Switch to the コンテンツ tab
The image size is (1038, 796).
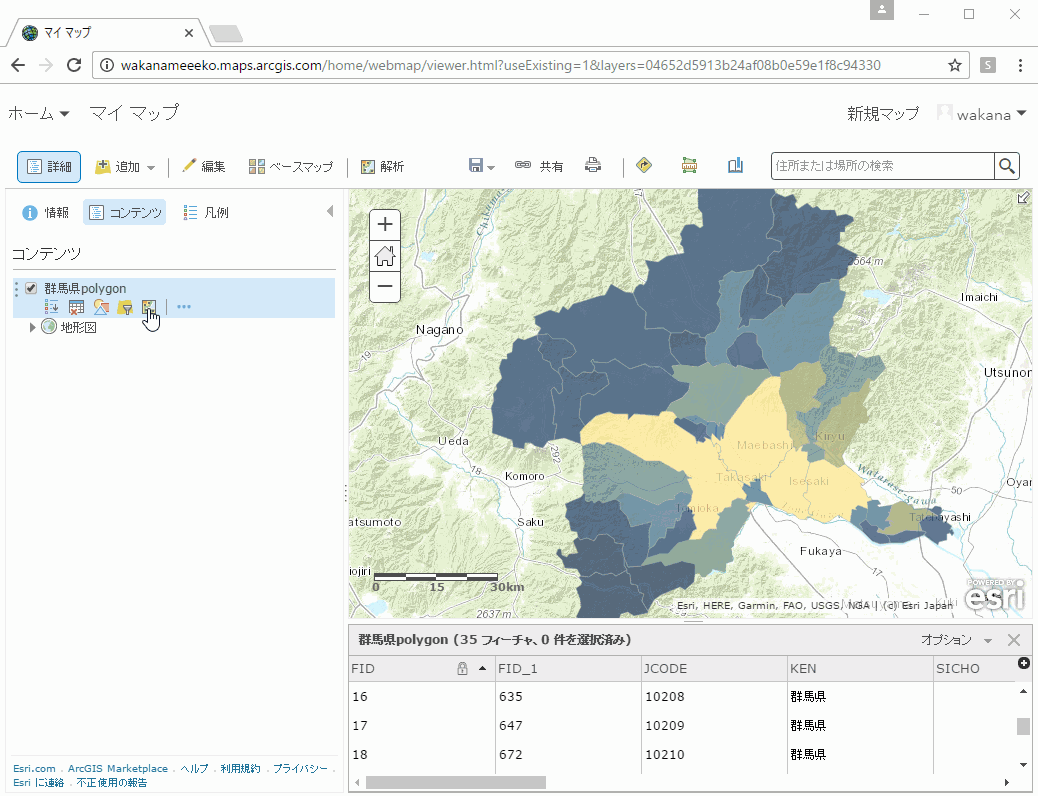pos(124,213)
